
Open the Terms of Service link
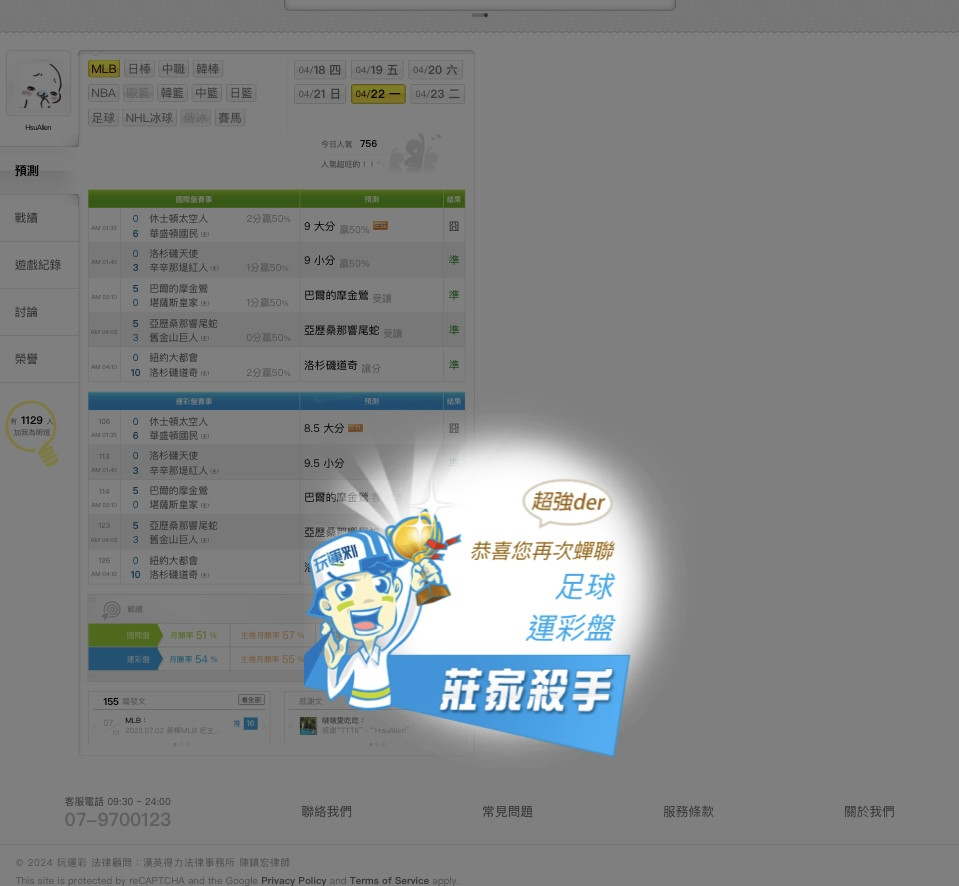click(389, 880)
